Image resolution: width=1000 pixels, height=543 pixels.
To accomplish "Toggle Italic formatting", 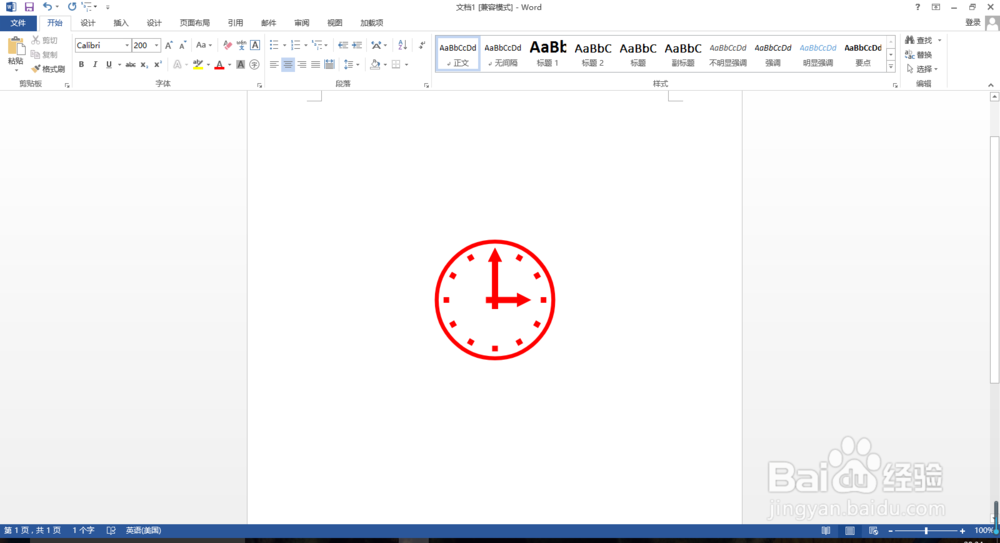I will 95,64.
